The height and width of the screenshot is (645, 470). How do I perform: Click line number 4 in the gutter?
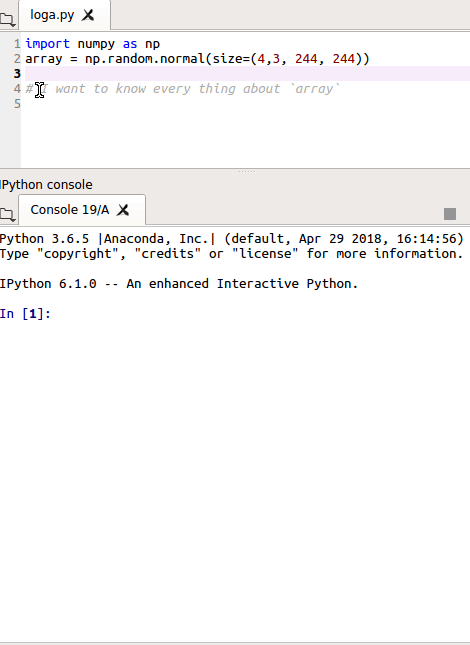[17, 88]
